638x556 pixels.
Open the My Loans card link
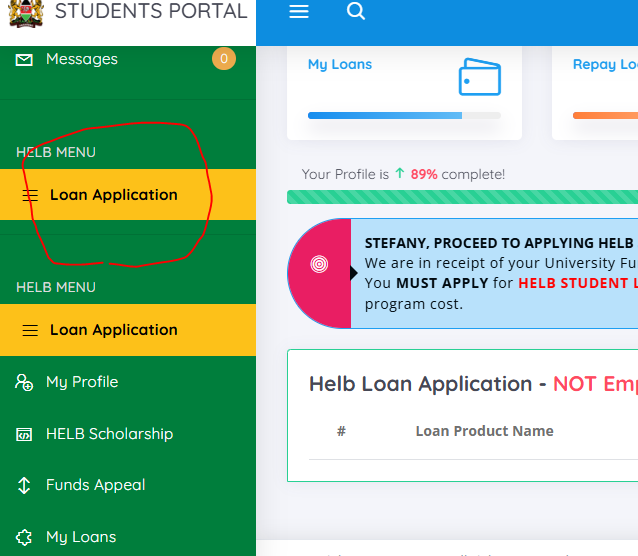coord(340,65)
